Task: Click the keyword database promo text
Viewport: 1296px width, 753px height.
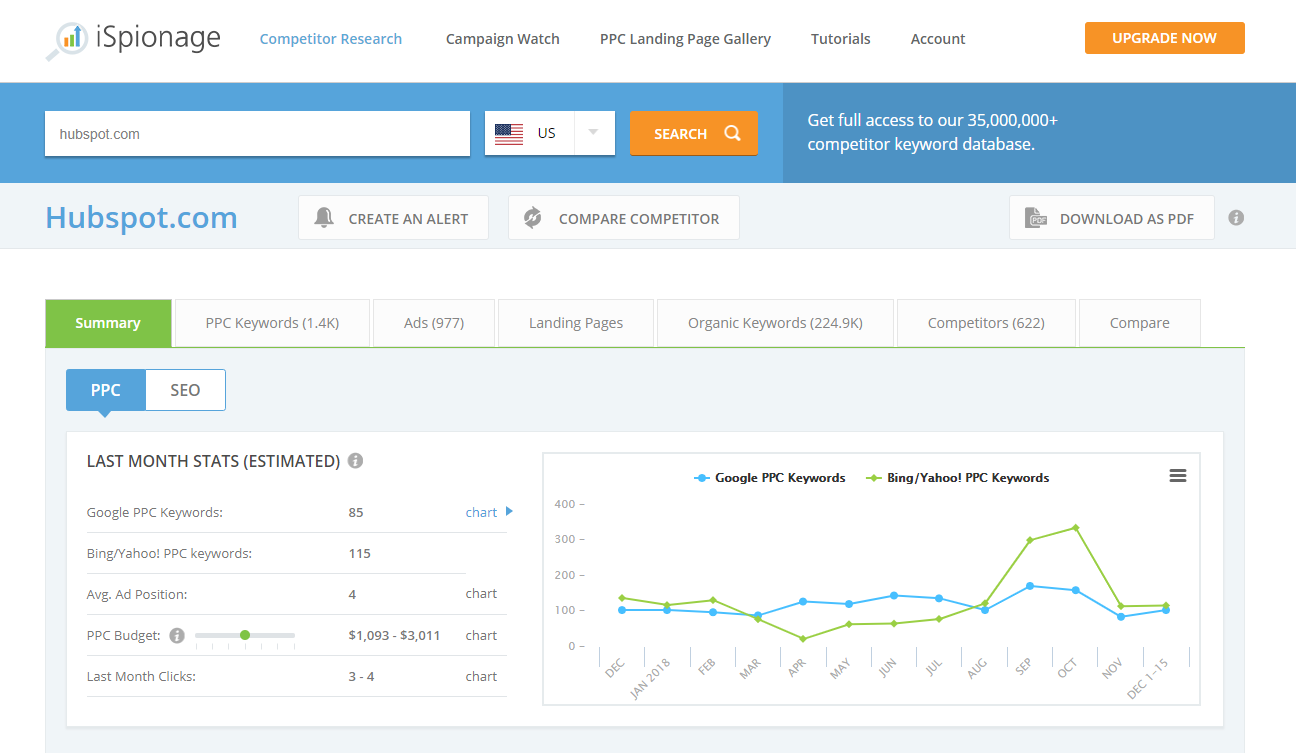Action: (x=933, y=132)
